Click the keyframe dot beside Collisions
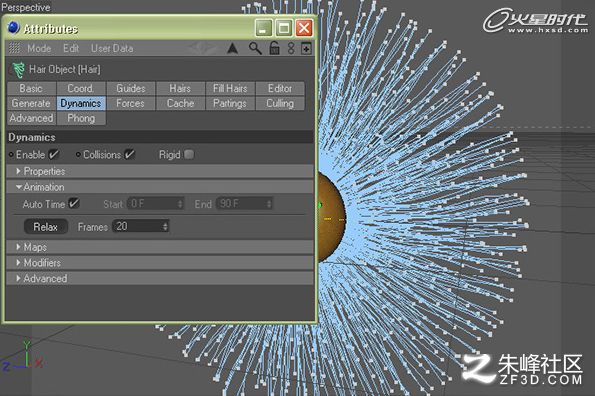The image size is (595, 396). 78,155
